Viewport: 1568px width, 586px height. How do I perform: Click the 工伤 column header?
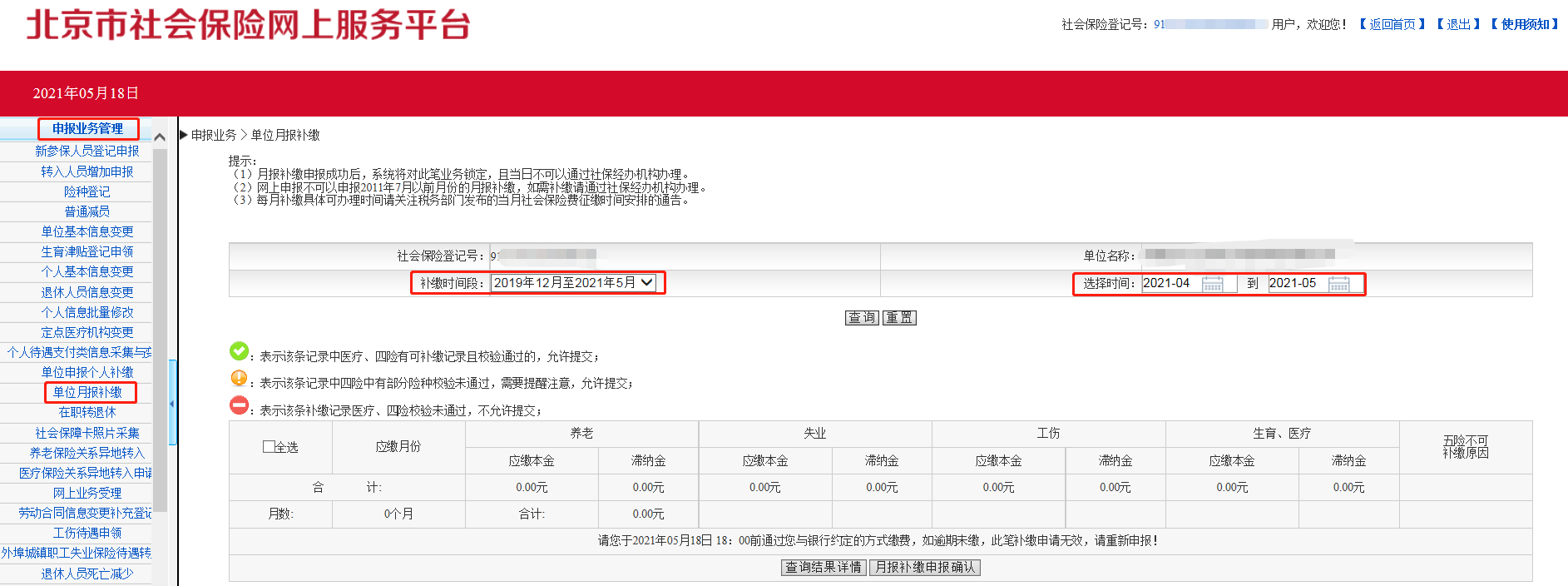[1049, 434]
